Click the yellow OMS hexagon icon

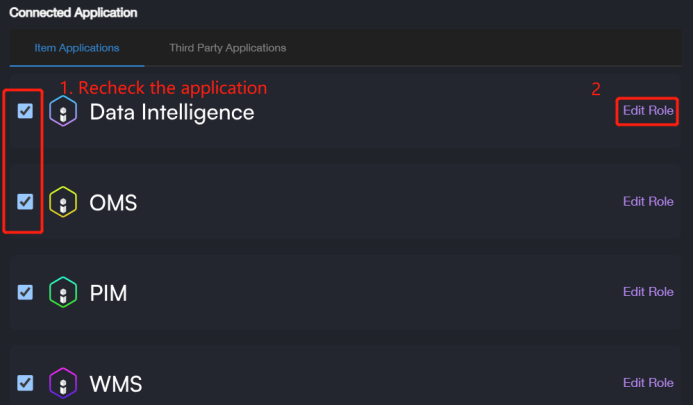(63, 203)
